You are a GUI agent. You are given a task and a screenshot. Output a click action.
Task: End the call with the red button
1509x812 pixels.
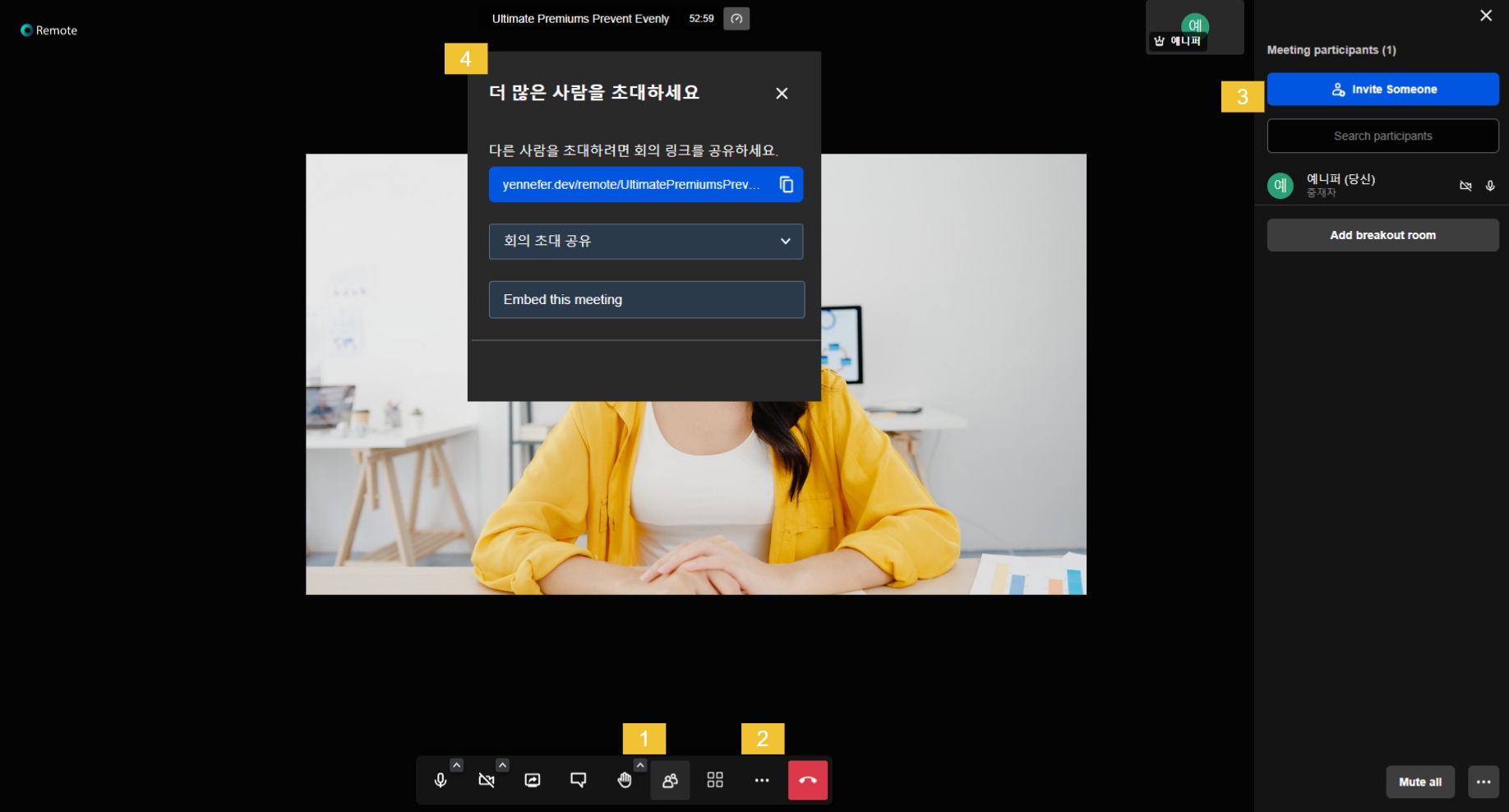point(807,780)
